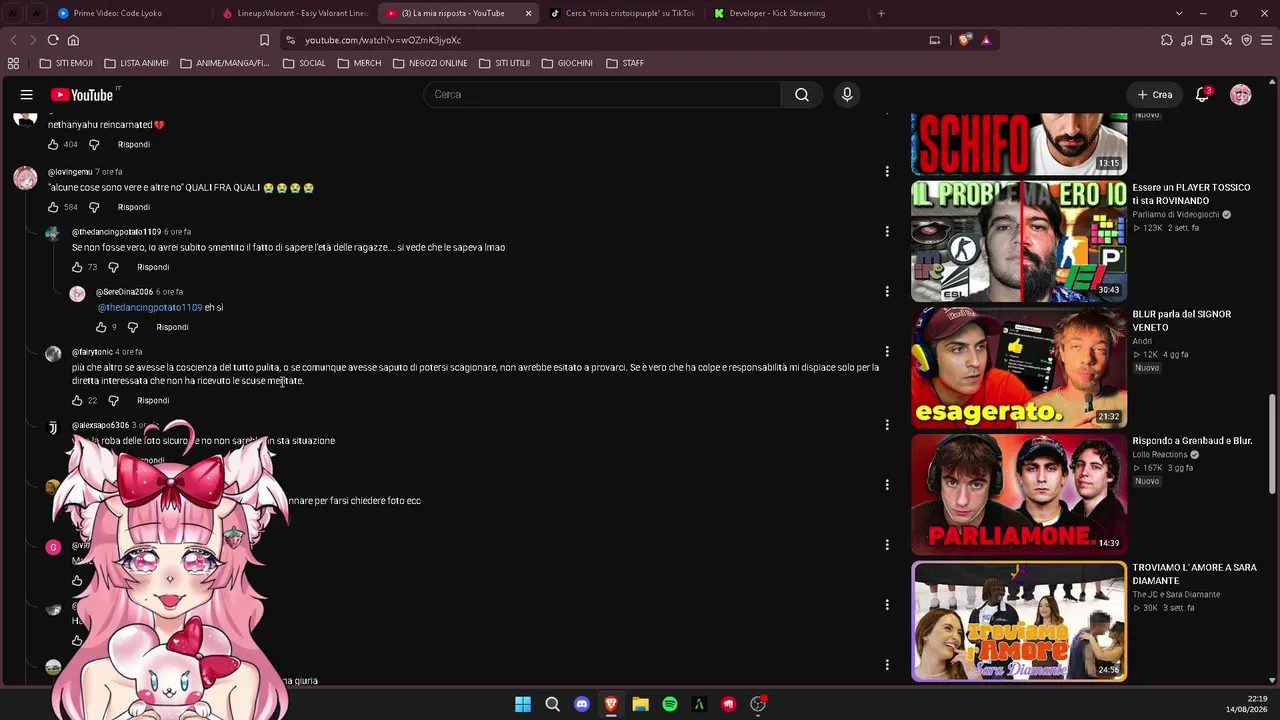Click the YouTube search magnifier button

[x=802, y=95]
